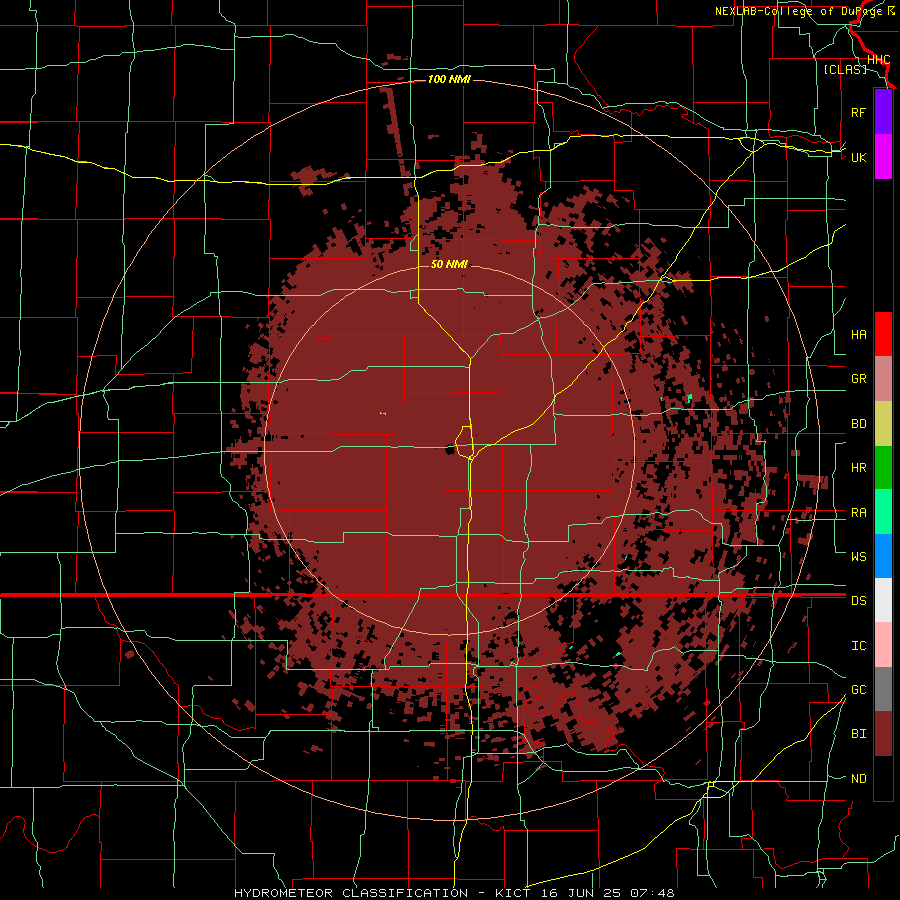
Task: Click the RF purple legend swatch
Action: (883, 112)
